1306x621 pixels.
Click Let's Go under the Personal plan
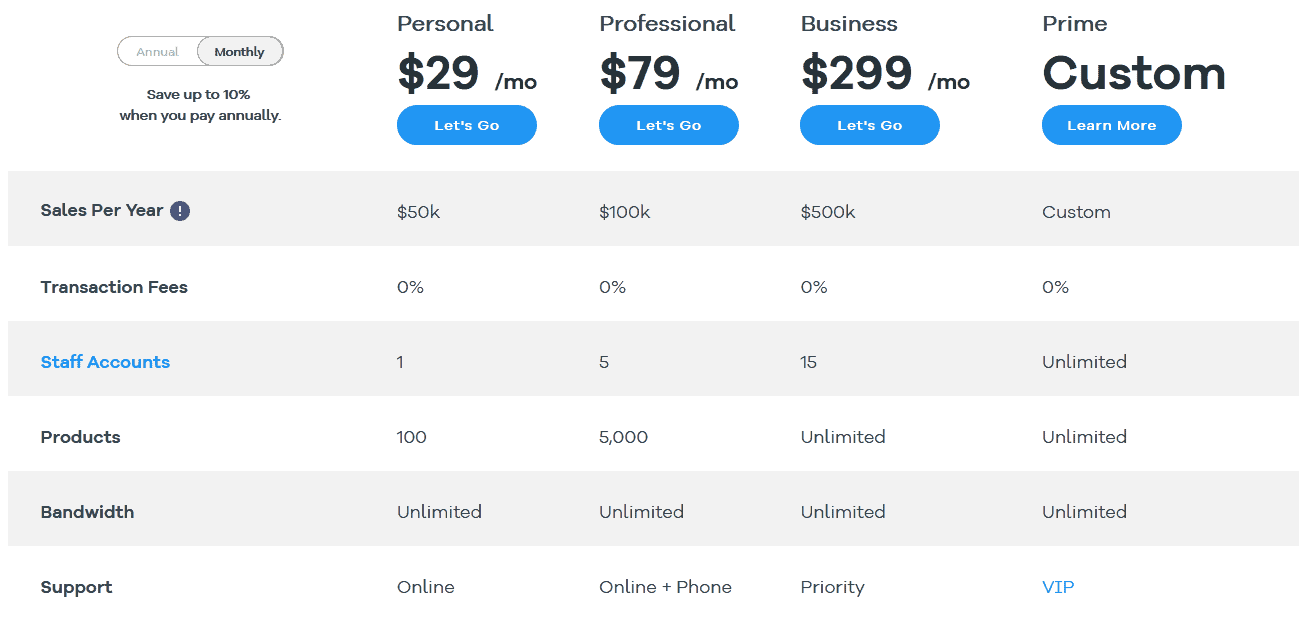466,125
